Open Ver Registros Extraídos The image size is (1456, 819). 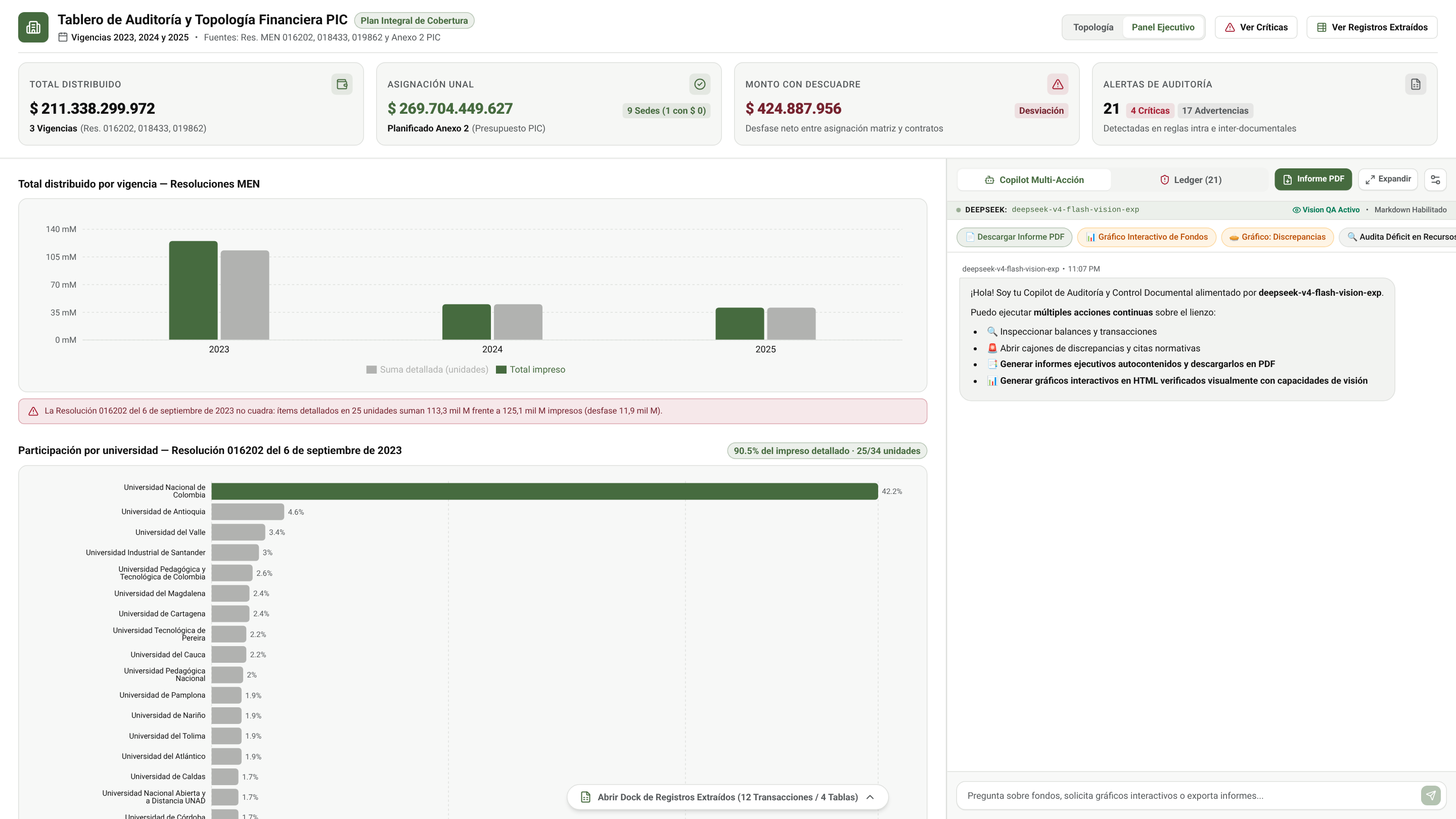1372,27
